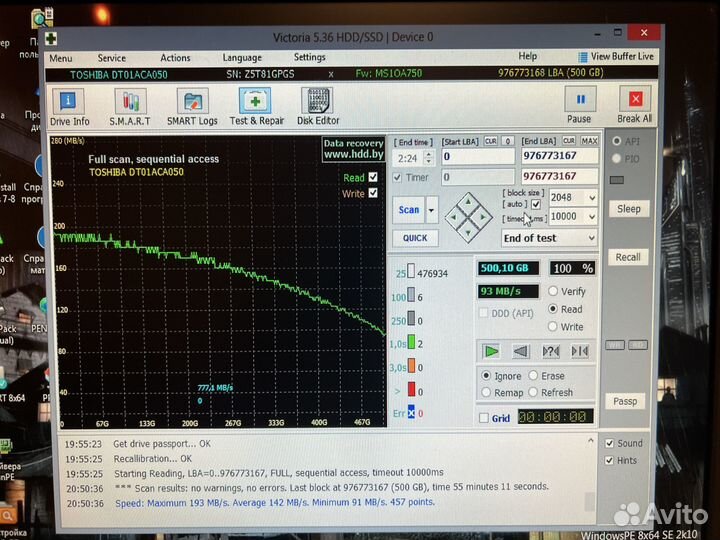Open the Menu menu
This screenshot has width=720, height=540.
pyautogui.click(x=61, y=58)
